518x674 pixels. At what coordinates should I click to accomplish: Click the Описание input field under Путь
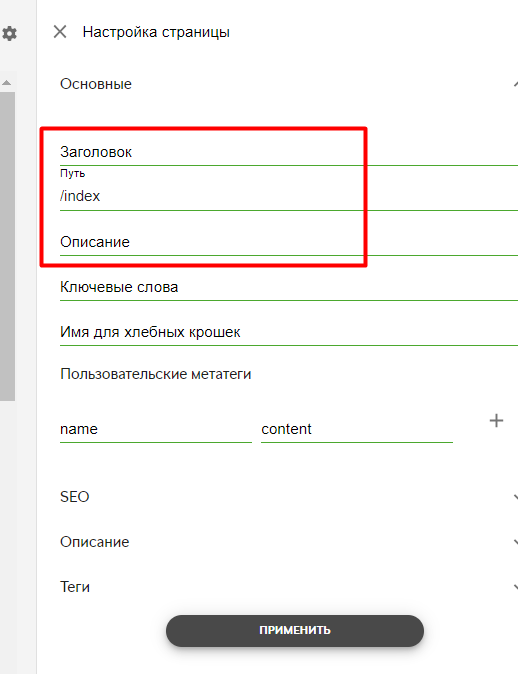coord(289,242)
